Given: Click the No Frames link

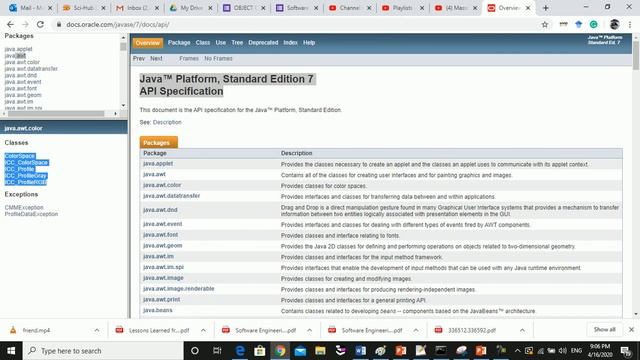Looking at the screenshot, I should pyautogui.click(x=218, y=58).
